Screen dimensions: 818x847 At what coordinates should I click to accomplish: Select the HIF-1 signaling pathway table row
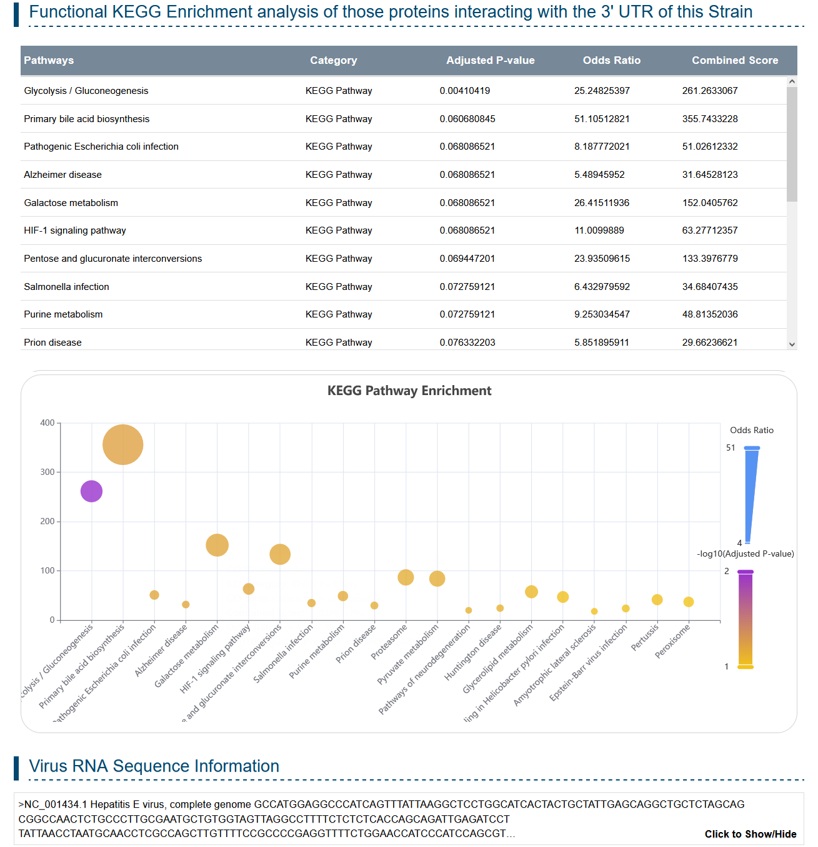400,231
